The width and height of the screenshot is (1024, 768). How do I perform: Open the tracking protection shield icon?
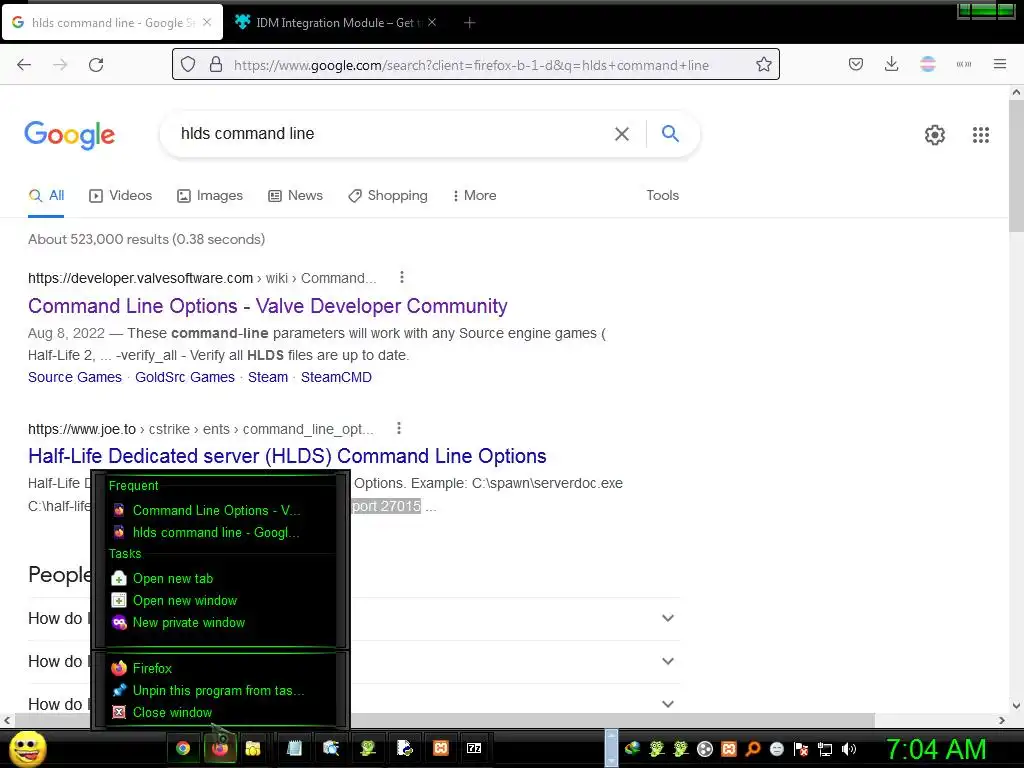pyautogui.click(x=188, y=64)
